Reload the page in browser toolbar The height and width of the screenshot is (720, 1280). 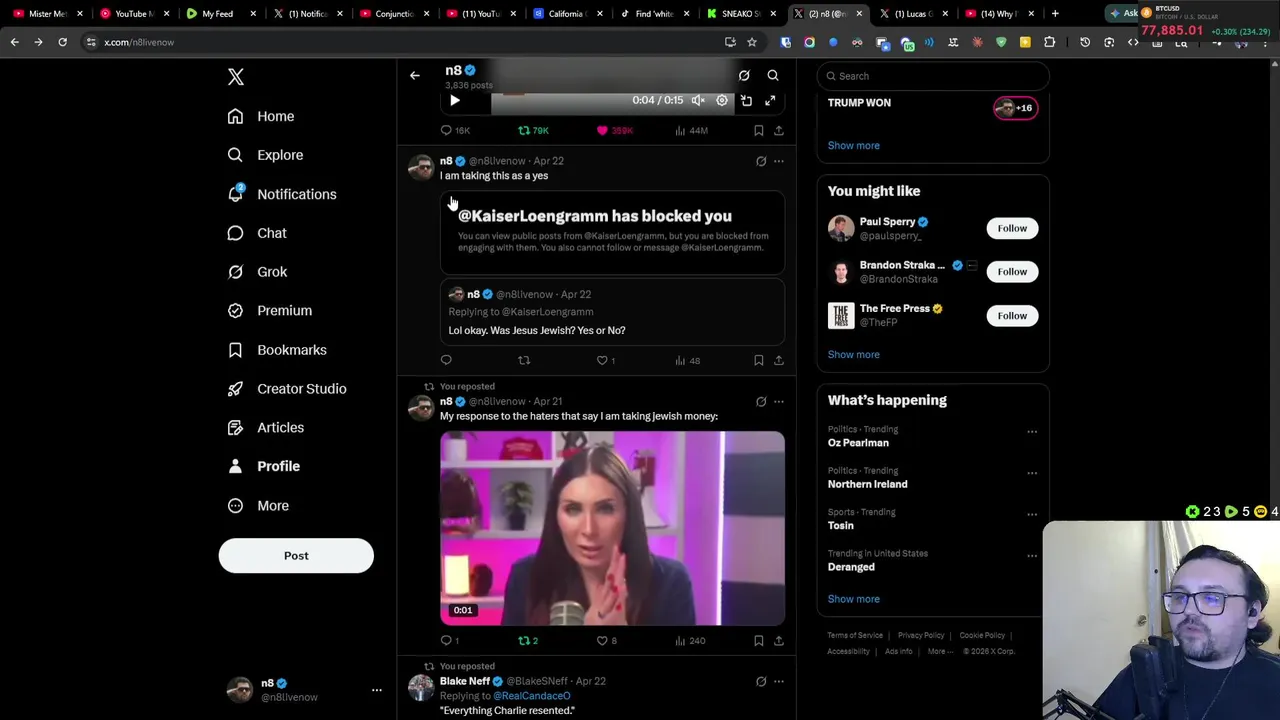[62, 42]
